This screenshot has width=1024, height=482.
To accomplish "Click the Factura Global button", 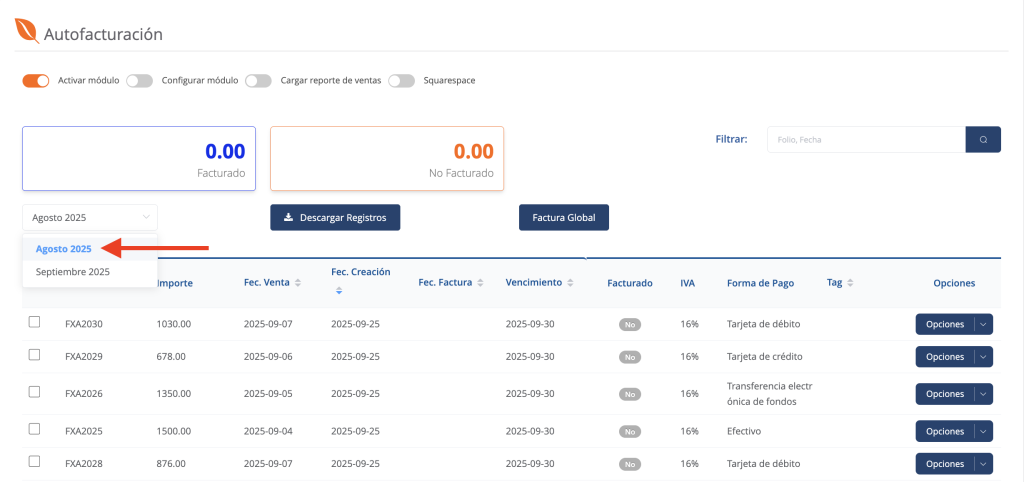I will (x=564, y=217).
